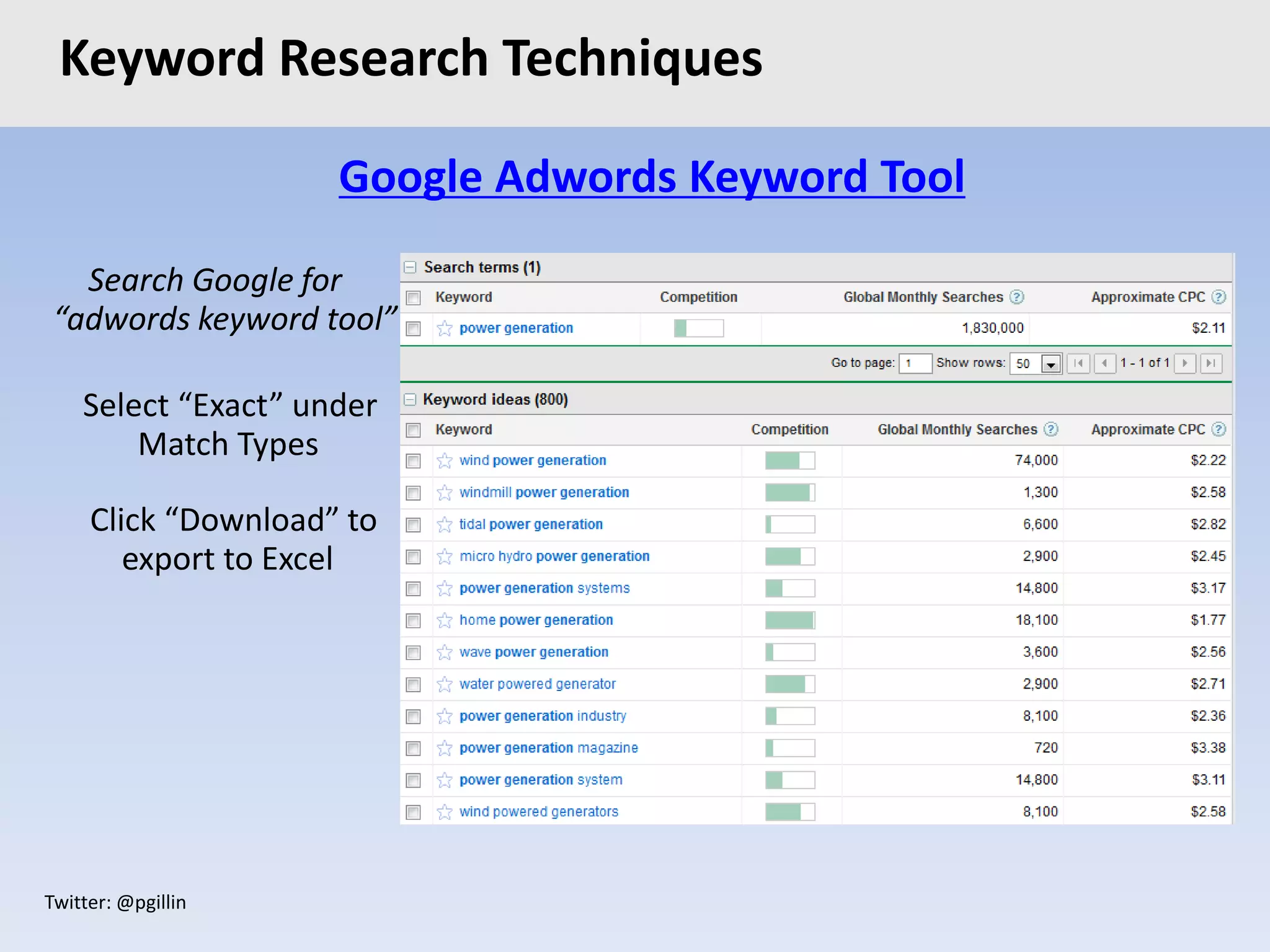Click the $3.38 CPC value

(1208, 748)
